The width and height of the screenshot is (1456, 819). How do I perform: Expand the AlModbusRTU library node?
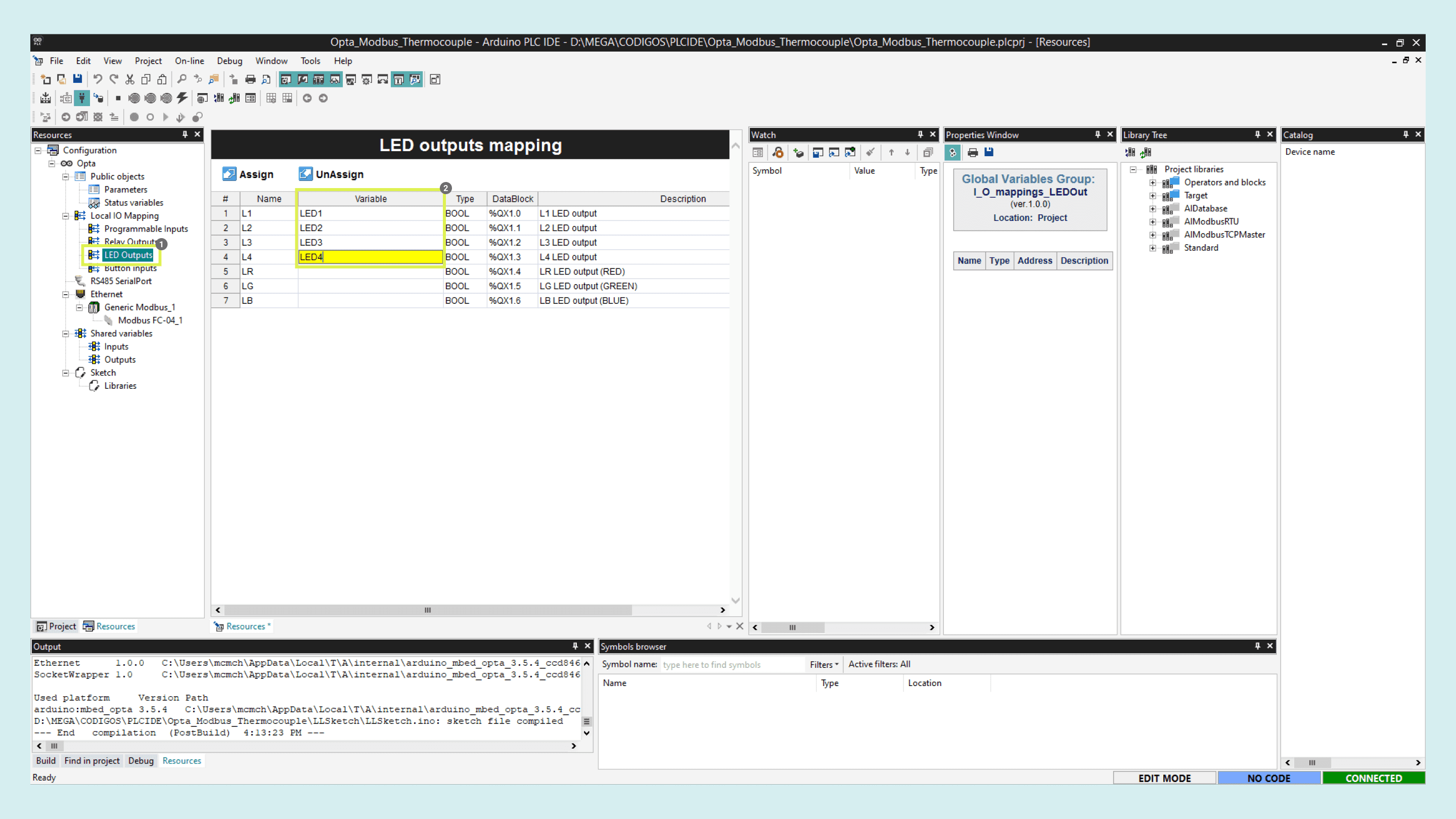pyautogui.click(x=1153, y=221)
